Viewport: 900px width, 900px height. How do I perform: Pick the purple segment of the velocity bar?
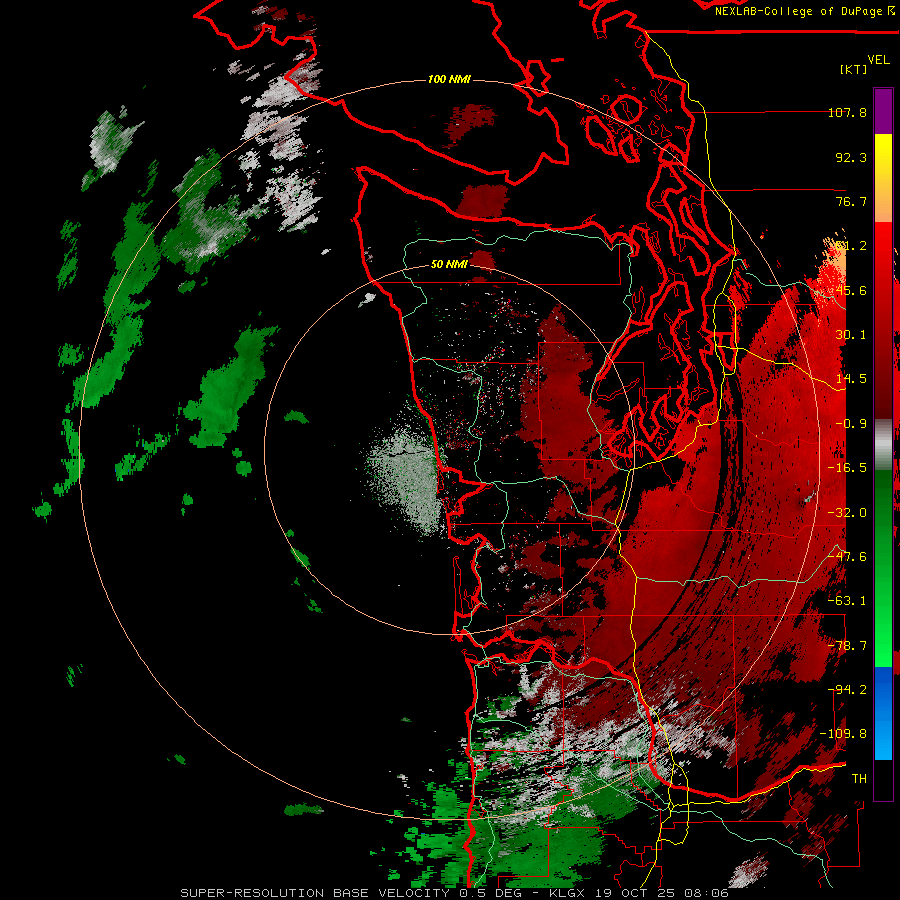883,112
